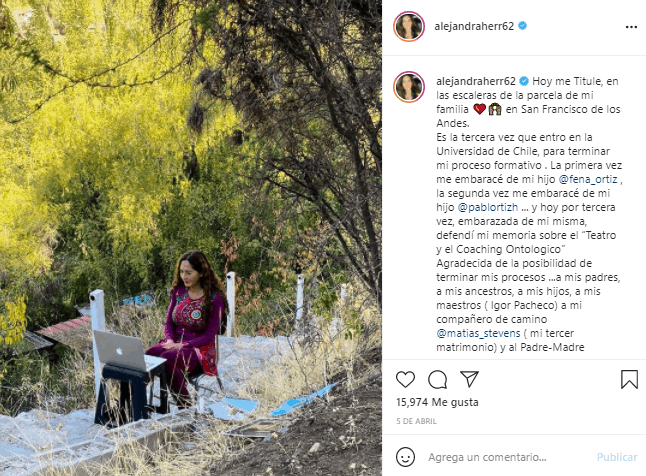The image size is (646, 476).
Task: Click the verified badge in the header
Action: [x=522, y=26]
